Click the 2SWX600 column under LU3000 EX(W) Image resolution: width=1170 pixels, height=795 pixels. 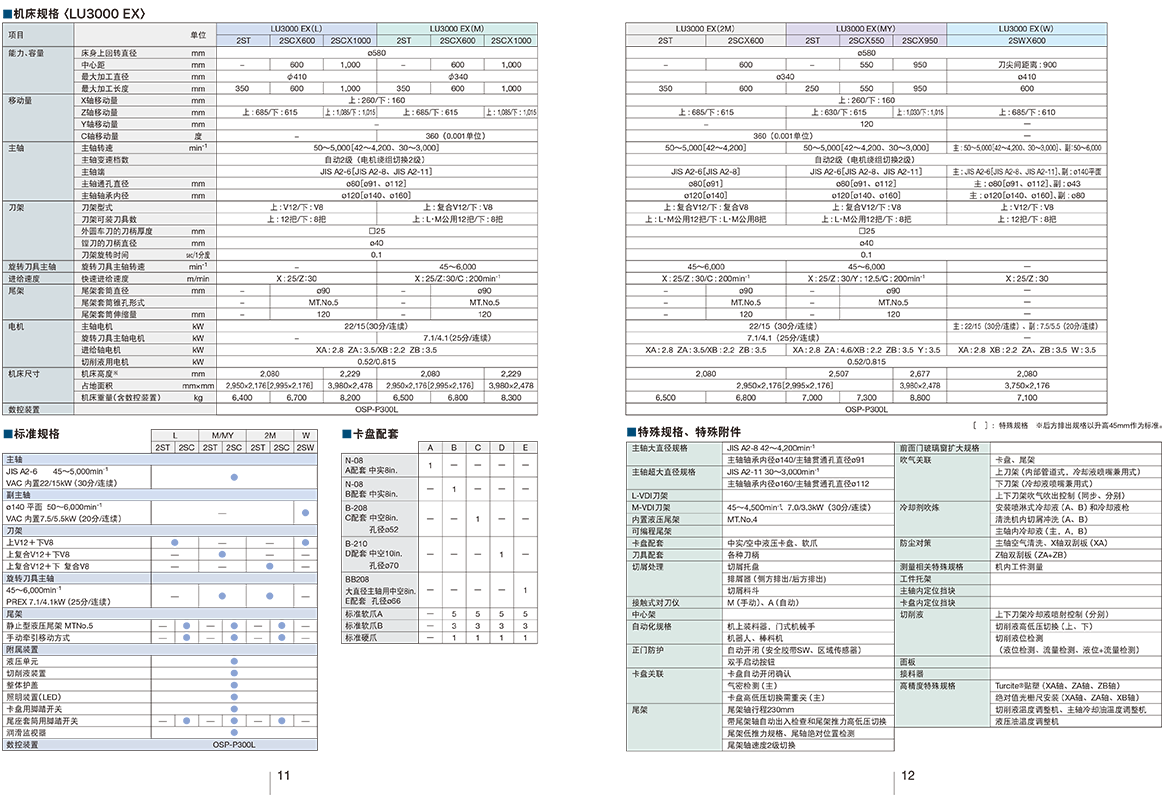(x=1026, y=41)
